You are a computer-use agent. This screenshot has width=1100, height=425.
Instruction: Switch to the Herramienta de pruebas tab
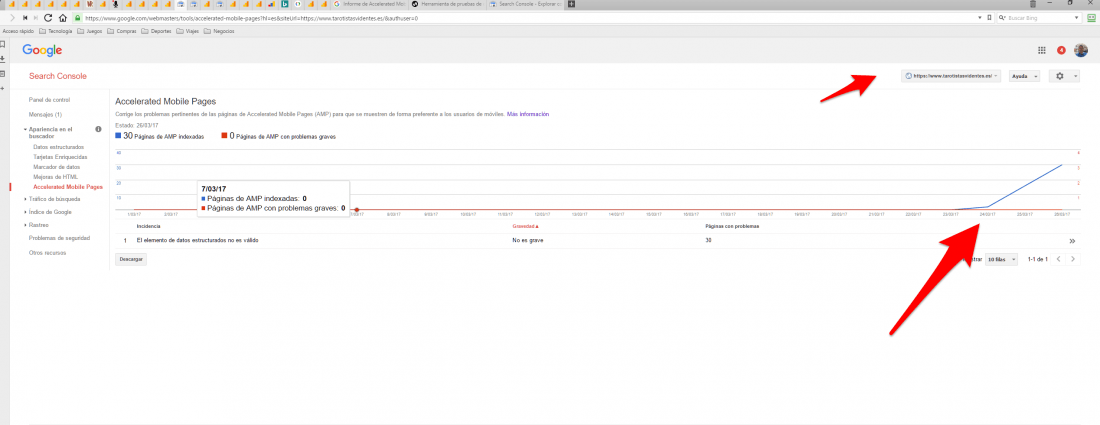point(448,4)
